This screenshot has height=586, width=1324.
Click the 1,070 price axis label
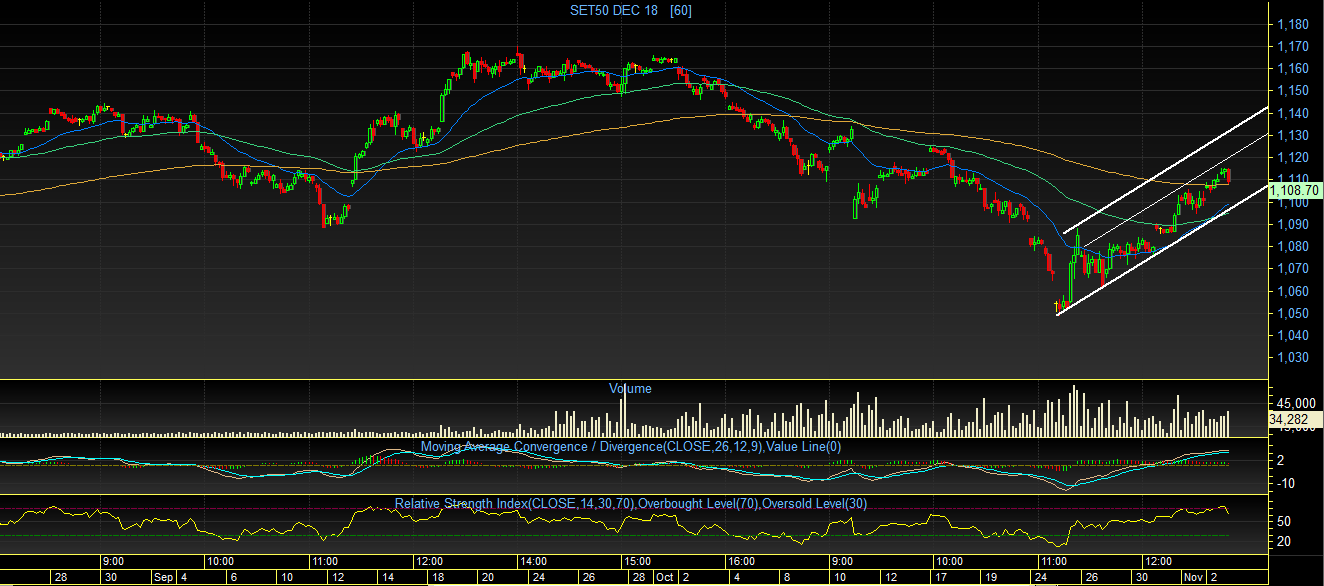pyautogui.click(x=1294, y=268)
